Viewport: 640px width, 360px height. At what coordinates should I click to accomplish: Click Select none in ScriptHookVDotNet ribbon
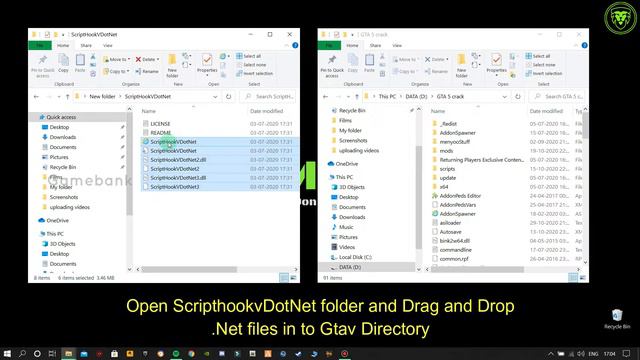click(251, 65)
